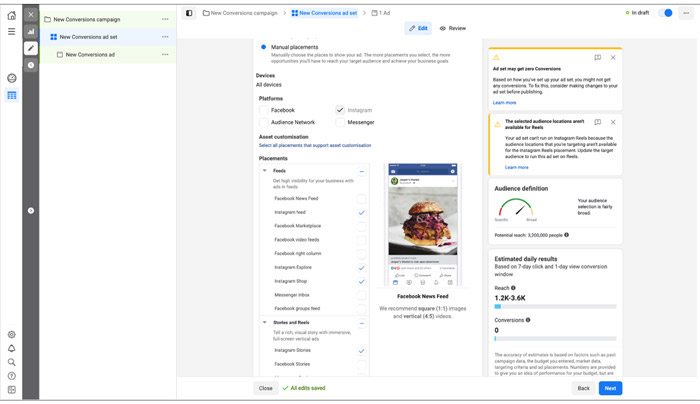This screenshot has height=404, width=700.
Task: Dismiss the Reels locations warning
Action: click(x=613, y=122)
